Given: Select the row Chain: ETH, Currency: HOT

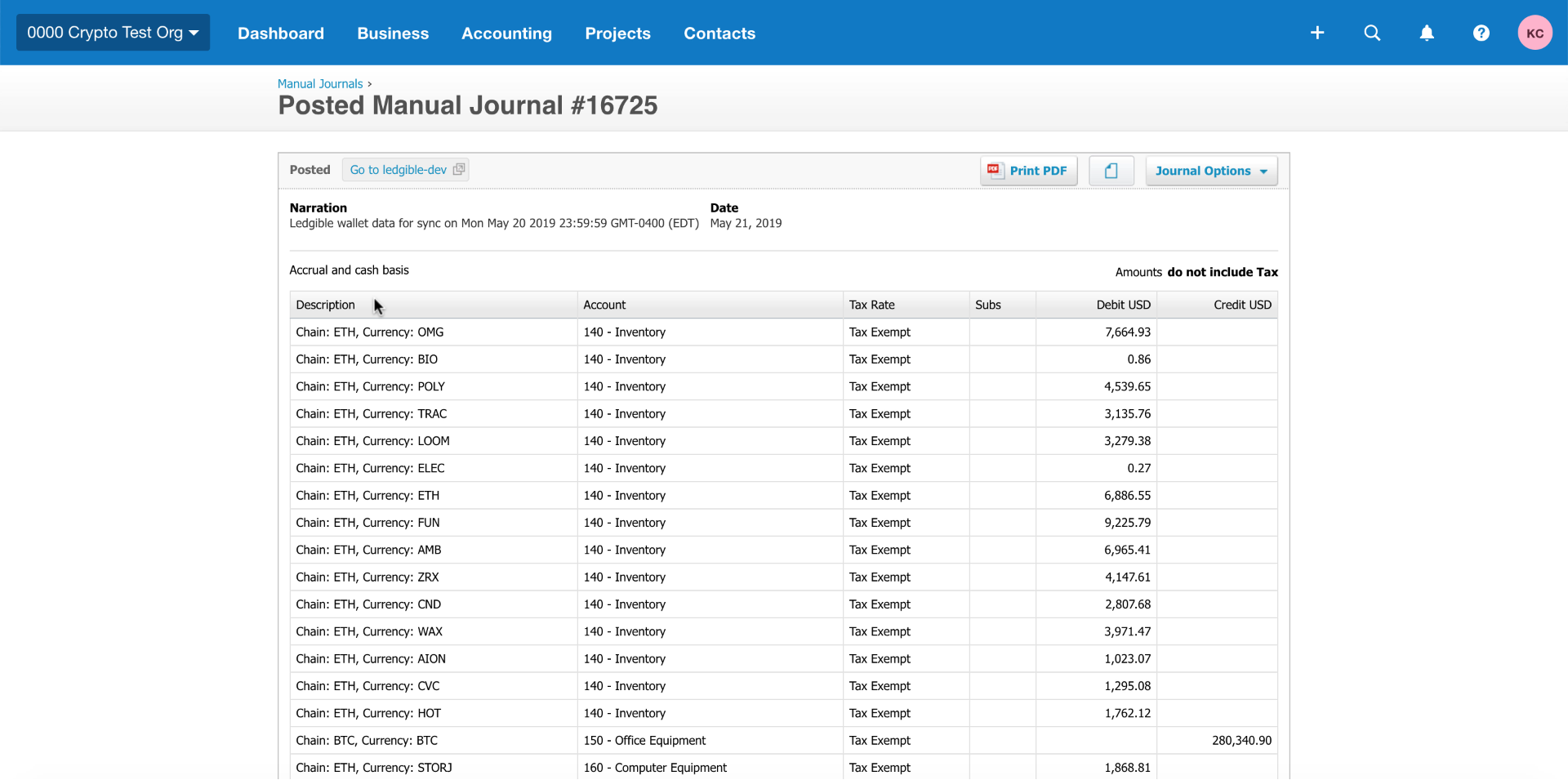Looking at the screenshot, I should [783, 713].
